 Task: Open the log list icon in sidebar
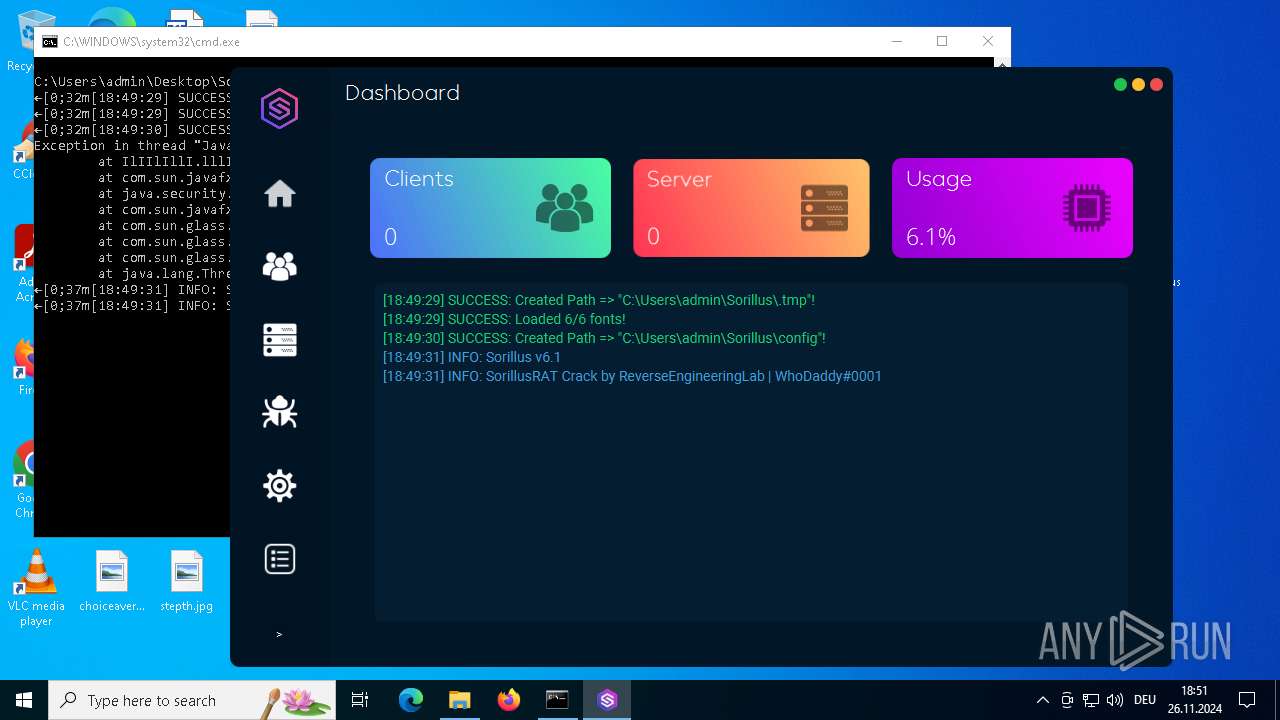[x=279, y=559]
